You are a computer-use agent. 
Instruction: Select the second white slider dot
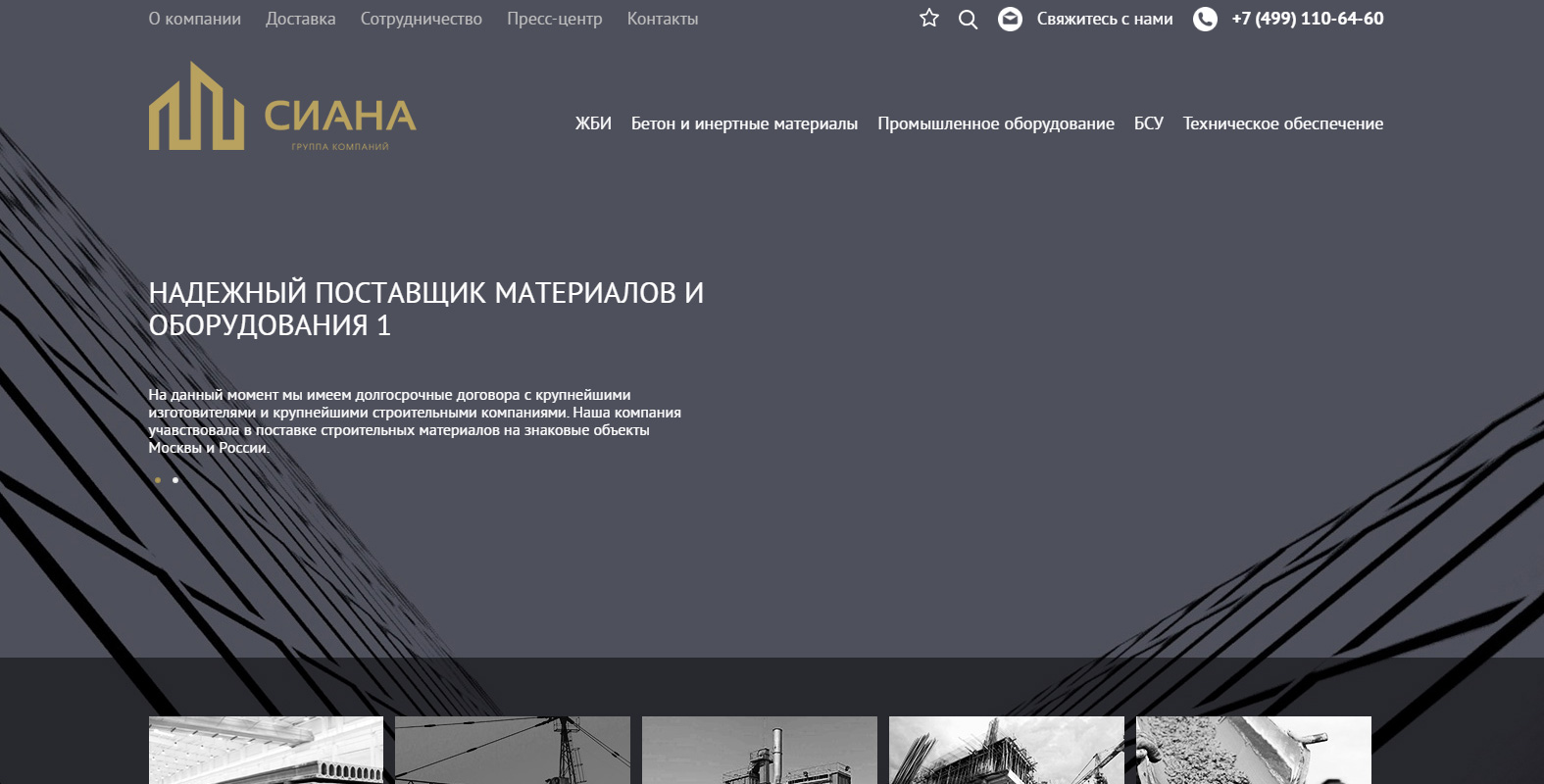pos(175,480)
